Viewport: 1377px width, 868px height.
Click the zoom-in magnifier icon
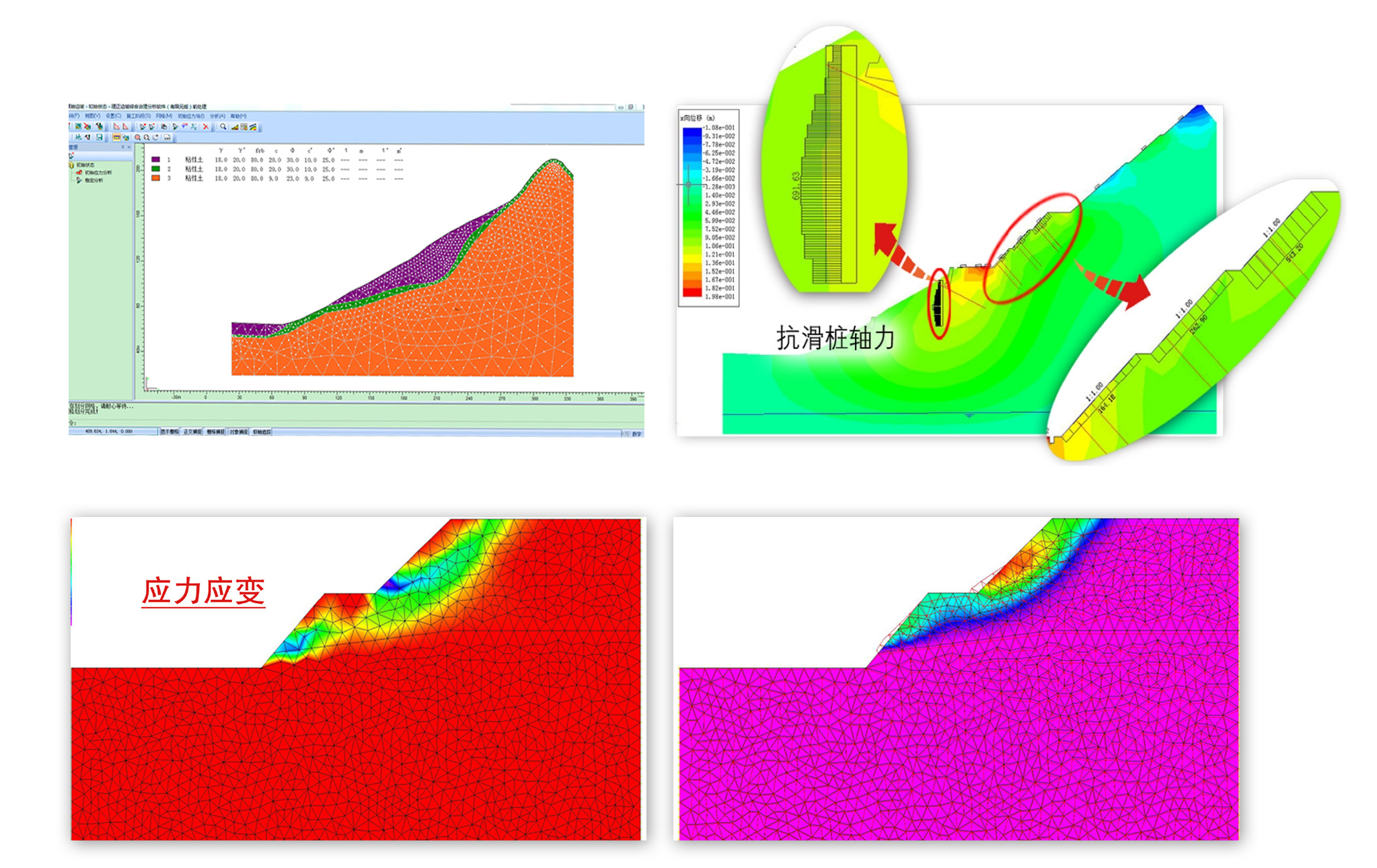137,137
